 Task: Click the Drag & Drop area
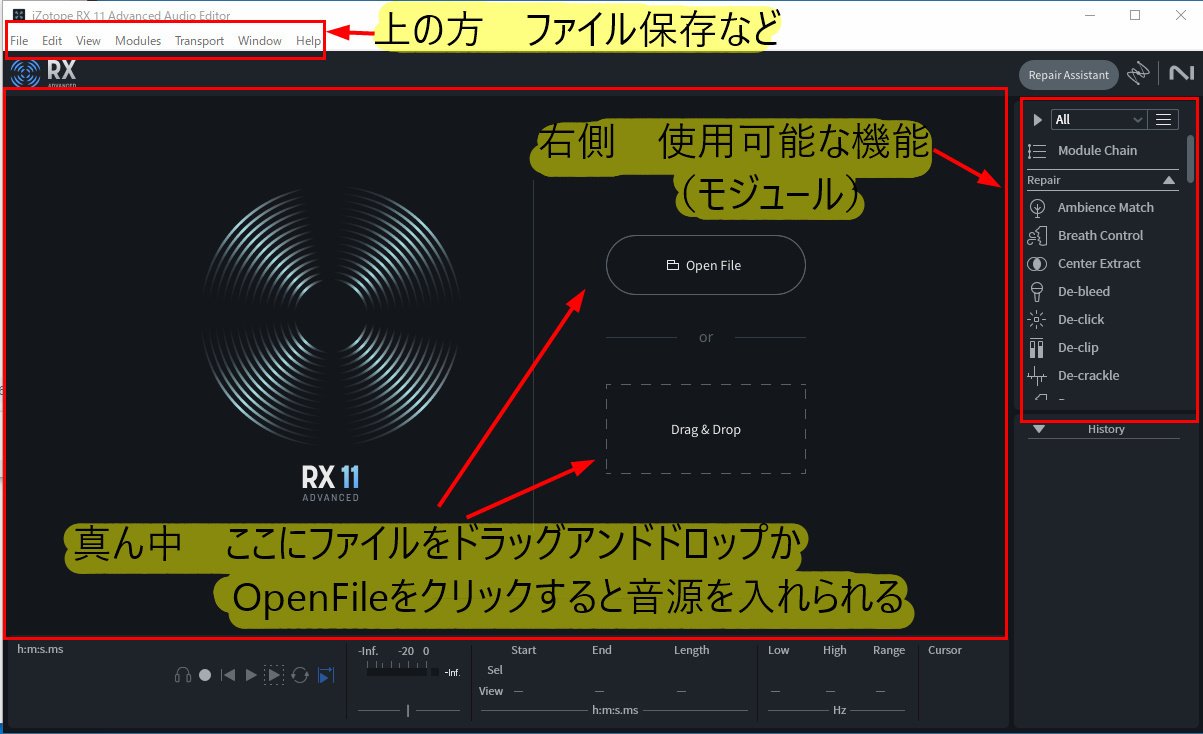[705, 429]
